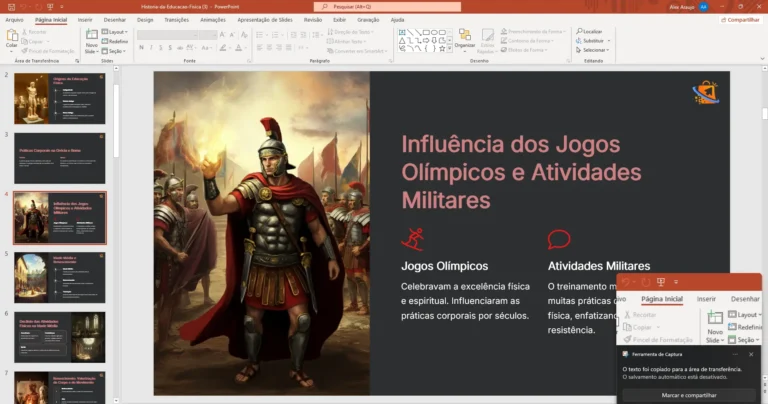Switch to the Transições tab
768x404 pixels.
coord(176,19)
